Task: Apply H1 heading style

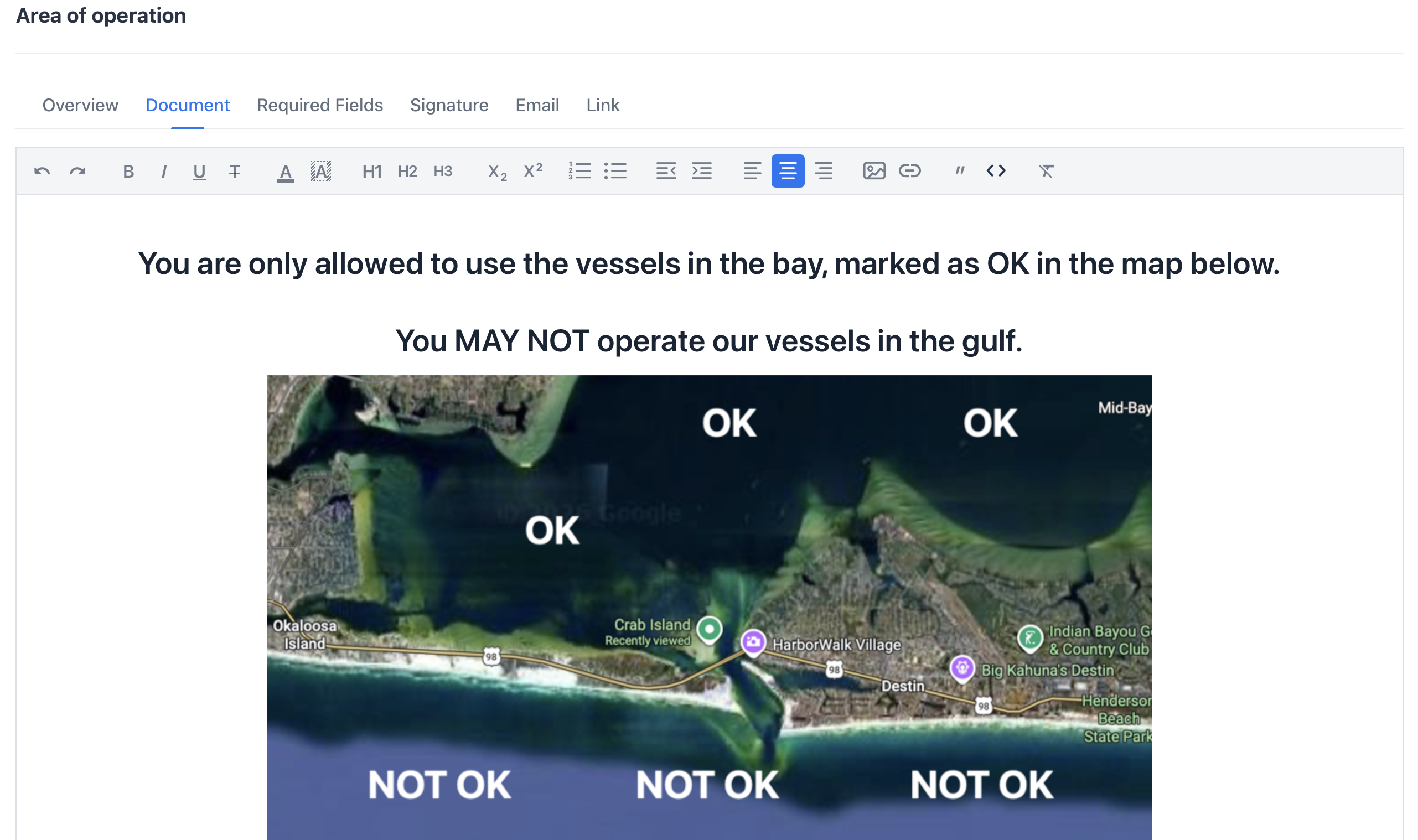Action: coord(372,171)
